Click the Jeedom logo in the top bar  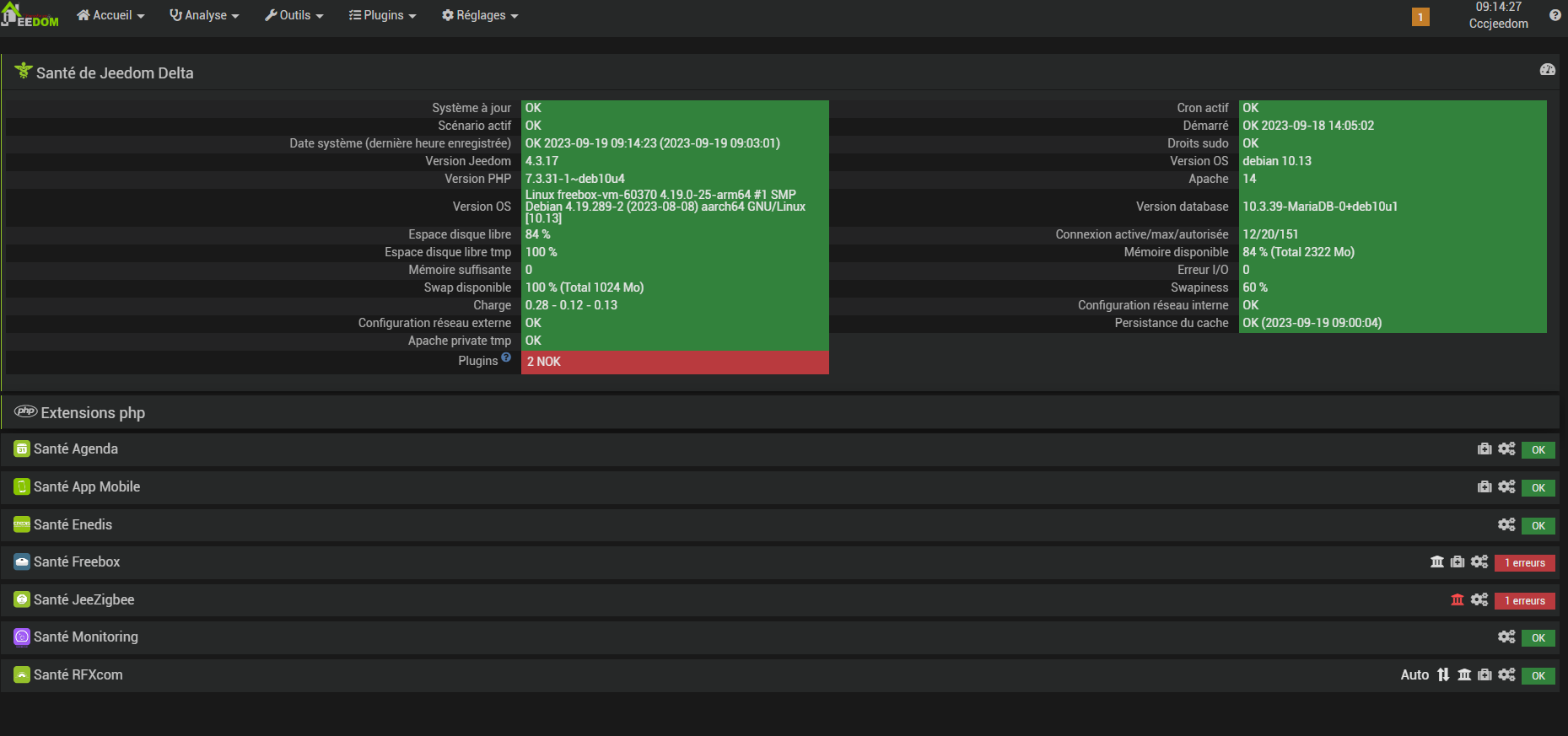coord(30,15)
